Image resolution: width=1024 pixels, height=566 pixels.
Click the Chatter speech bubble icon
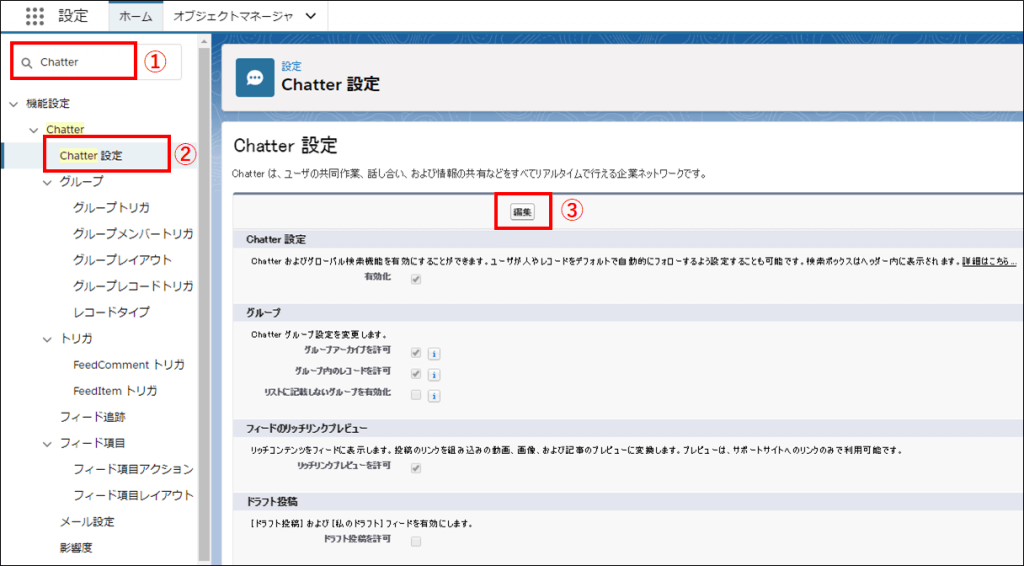click(x=255, y=78)
